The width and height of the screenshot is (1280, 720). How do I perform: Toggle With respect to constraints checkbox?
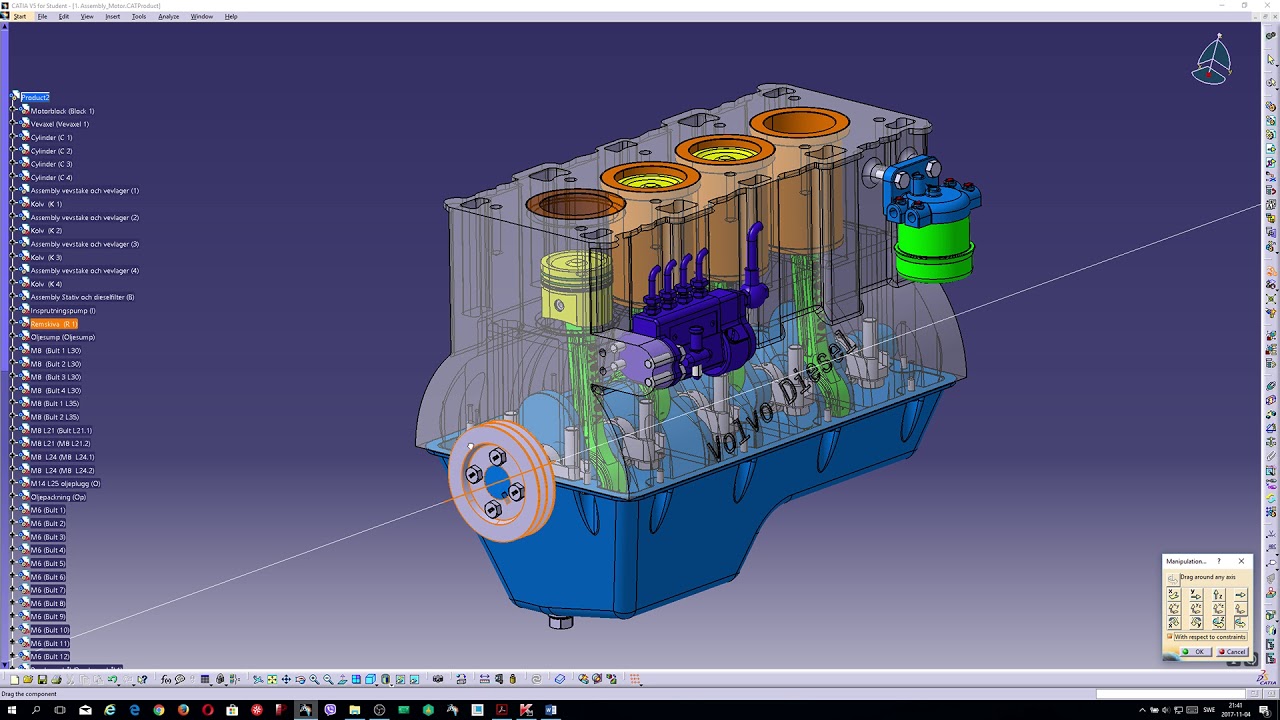(x=1170, y=636)
